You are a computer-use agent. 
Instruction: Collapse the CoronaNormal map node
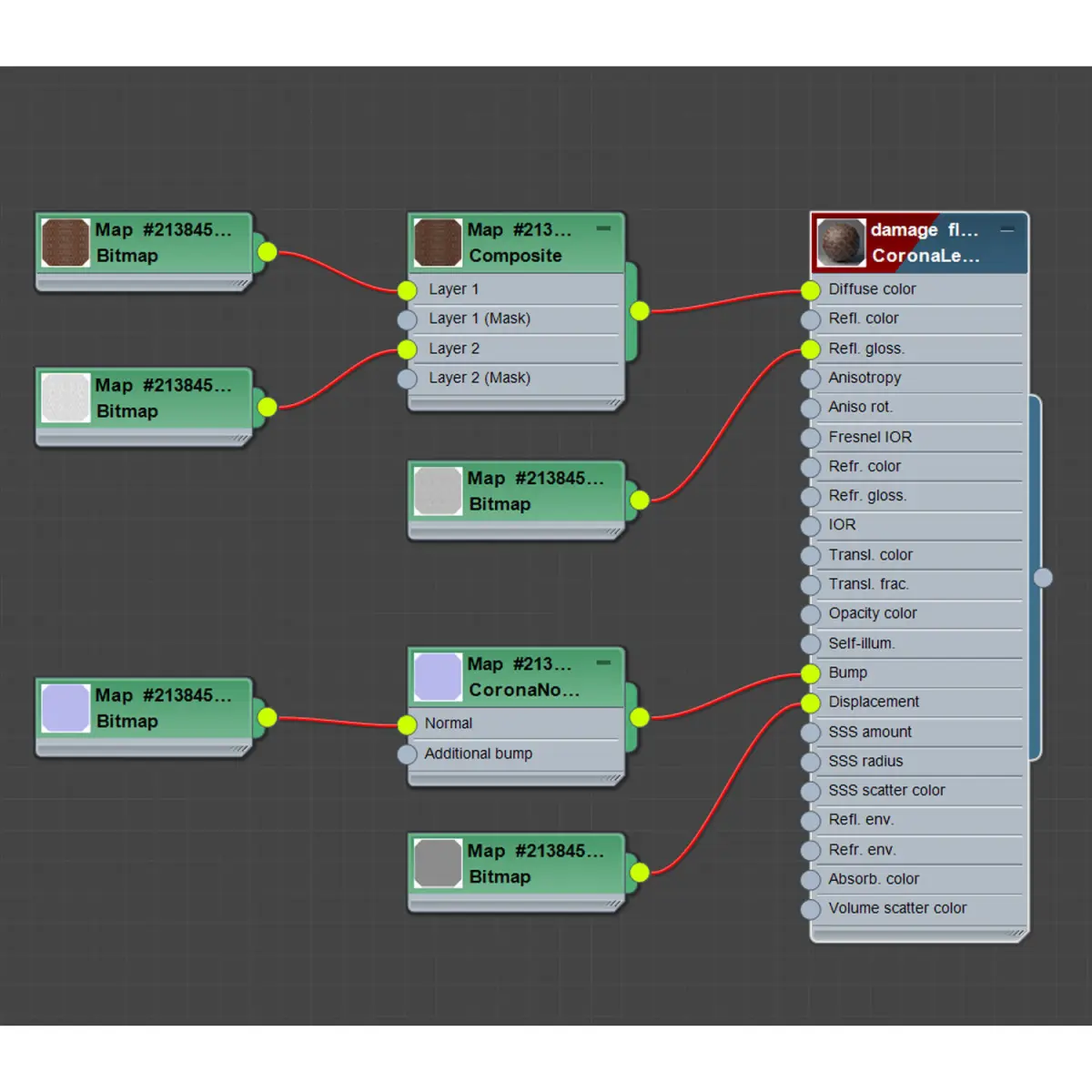603,662
